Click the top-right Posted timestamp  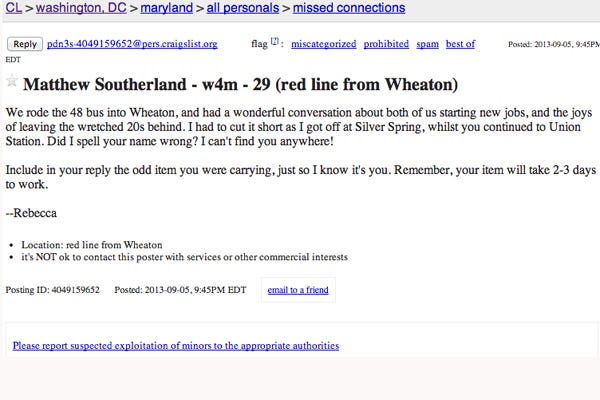pos(550,45)
